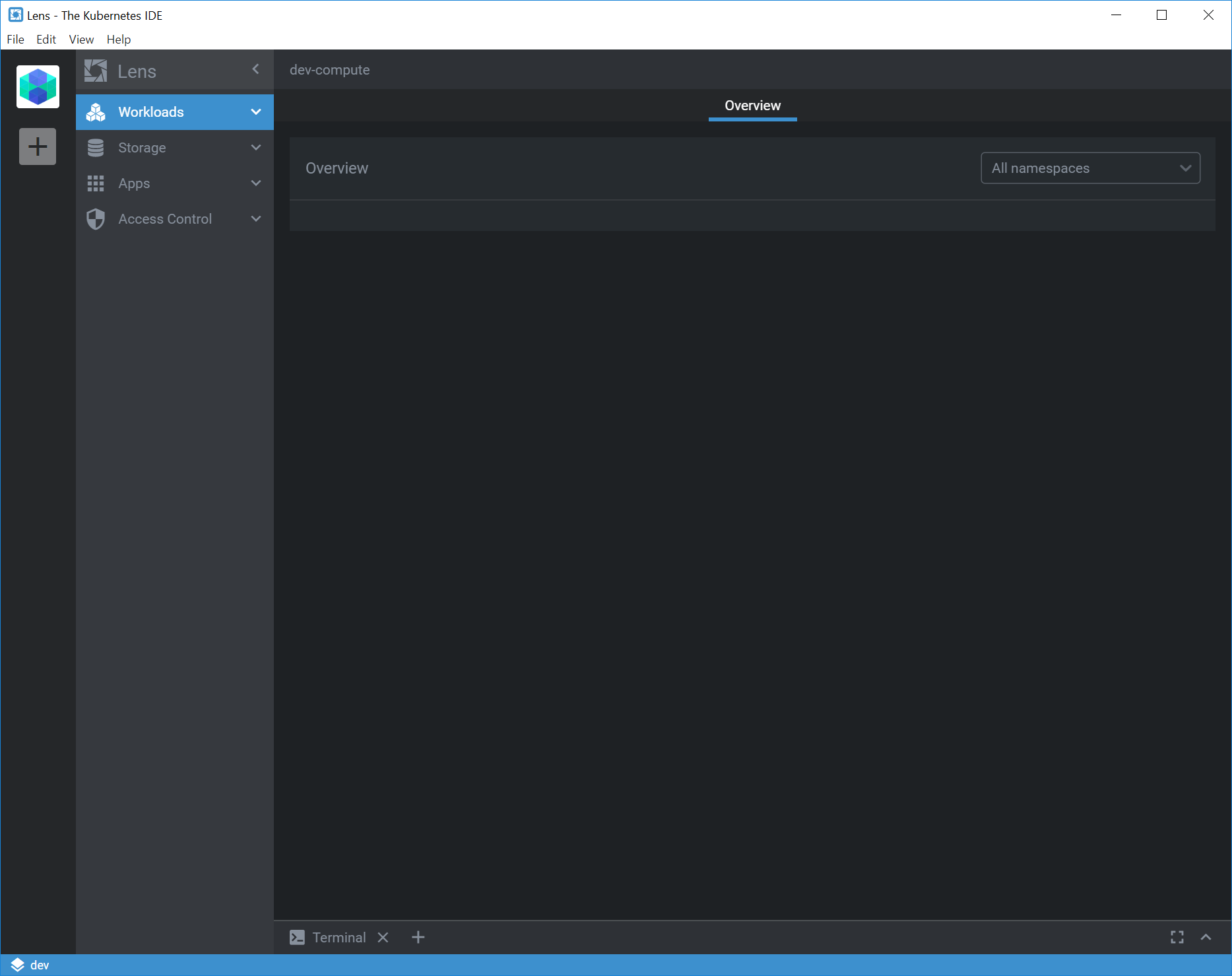Click the dev workspace label in status bar
The image size is (1232, 976).
pos(40,965)
